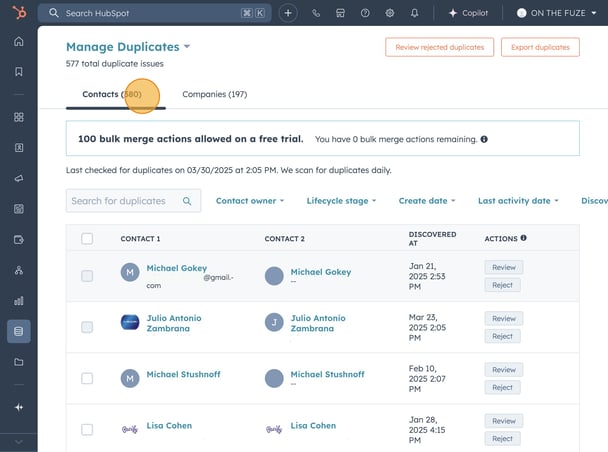Go to Home in left sidebar

tap(19, 41)
